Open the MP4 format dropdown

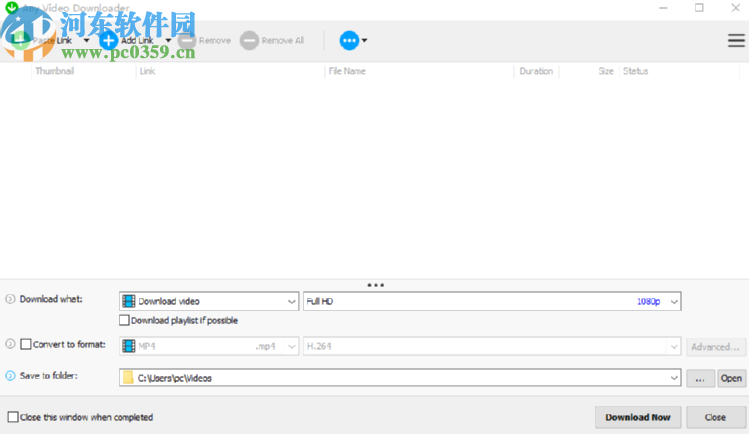click(209, 346)
